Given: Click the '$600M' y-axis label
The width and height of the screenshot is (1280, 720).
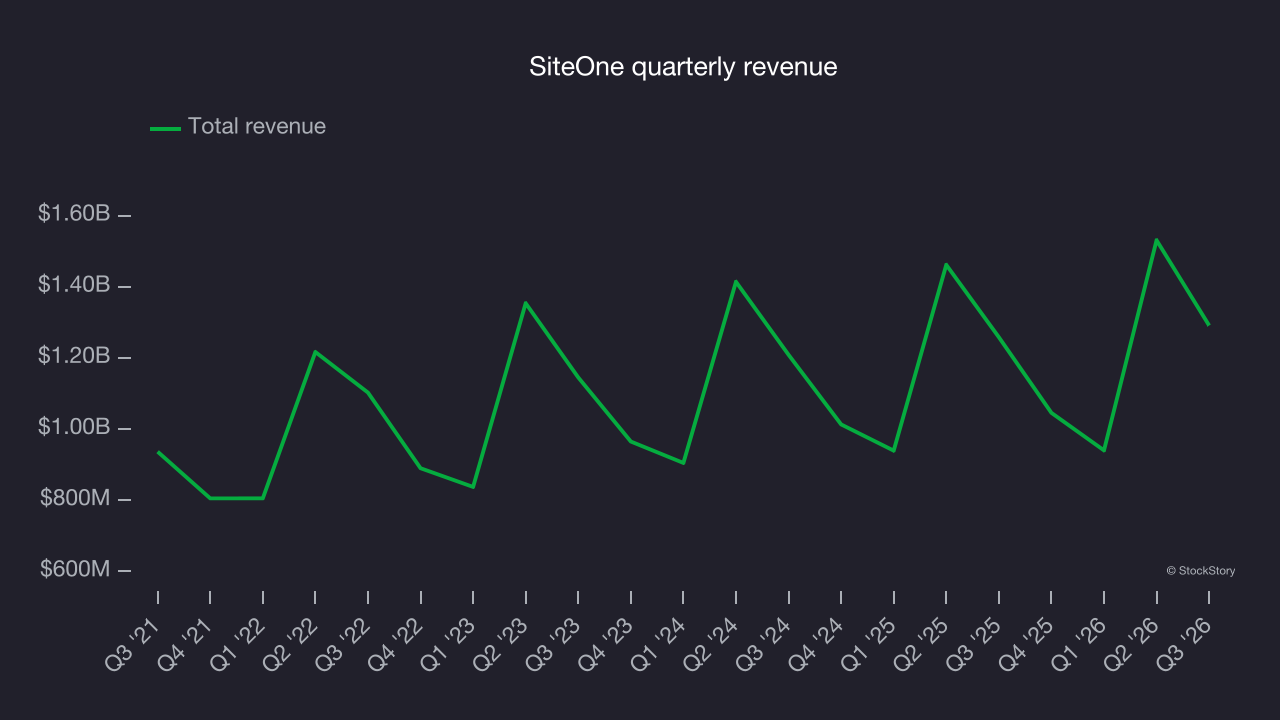Looking at the screenshot, I should point(75,569).
